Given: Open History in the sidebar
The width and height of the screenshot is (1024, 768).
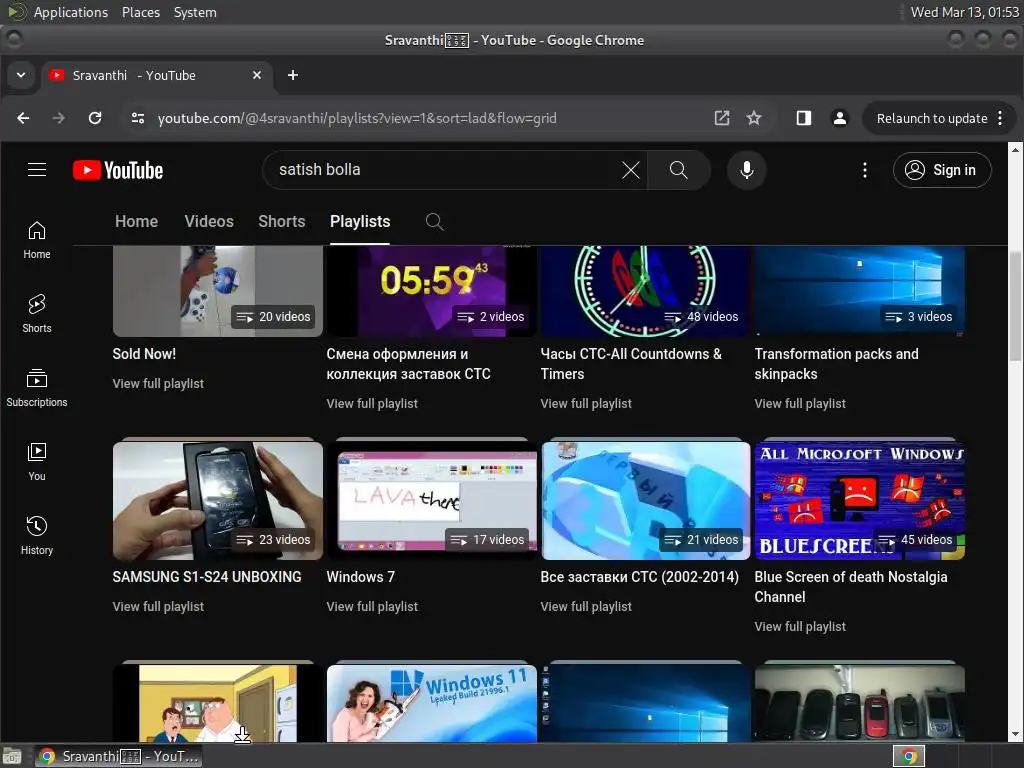Looking at the screenshot, I should [x=37, y=536].
